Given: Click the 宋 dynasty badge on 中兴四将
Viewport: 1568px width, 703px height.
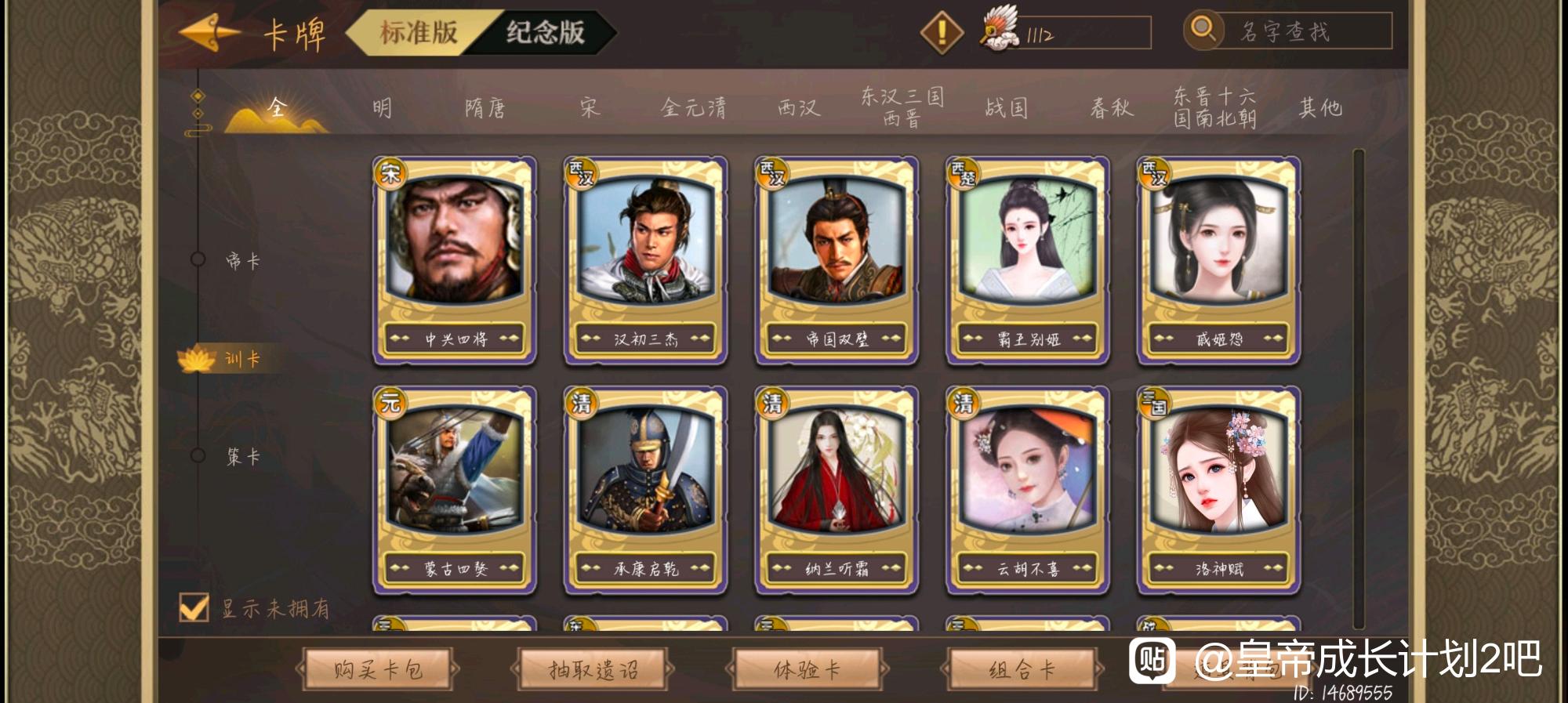Looking at the screenshot, I should 390,172.
